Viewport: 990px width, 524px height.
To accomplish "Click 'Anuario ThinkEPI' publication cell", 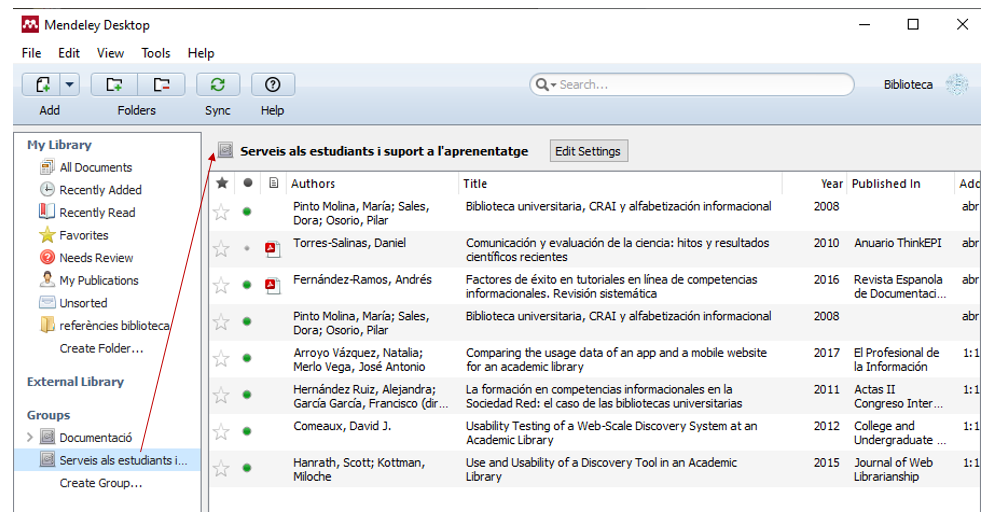I will point(897,243).
